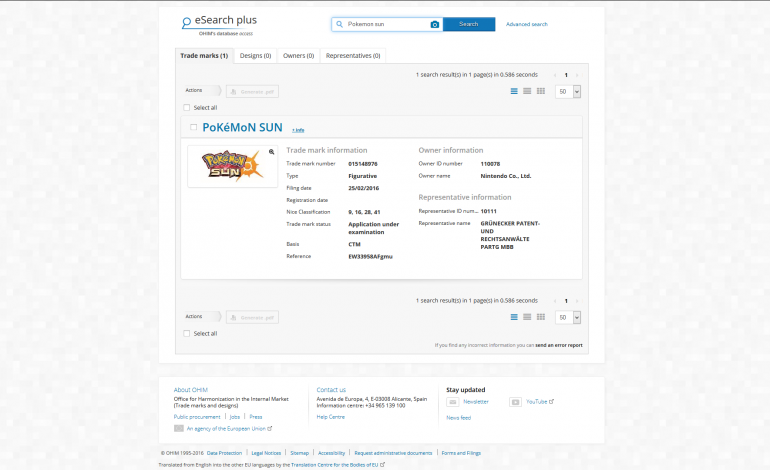Click the Newsletter envelope icon

pos(452,401)
